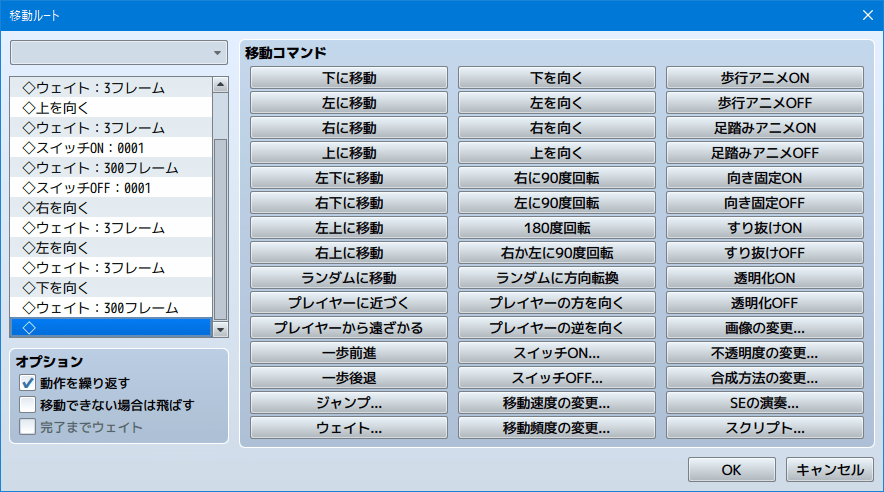Screen dimensions: 884x492
Task: Open 画像の変更... dialog
Action: click(x=765, y=328)
